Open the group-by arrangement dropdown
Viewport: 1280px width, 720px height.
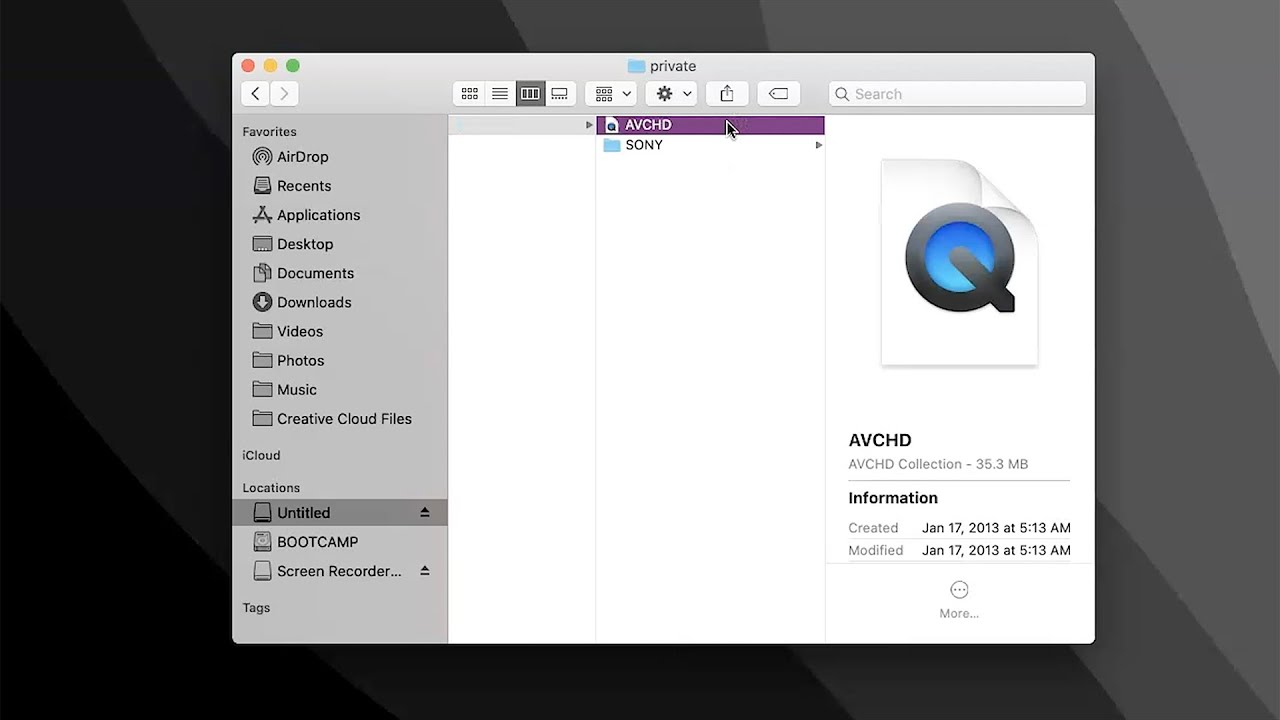613,93
